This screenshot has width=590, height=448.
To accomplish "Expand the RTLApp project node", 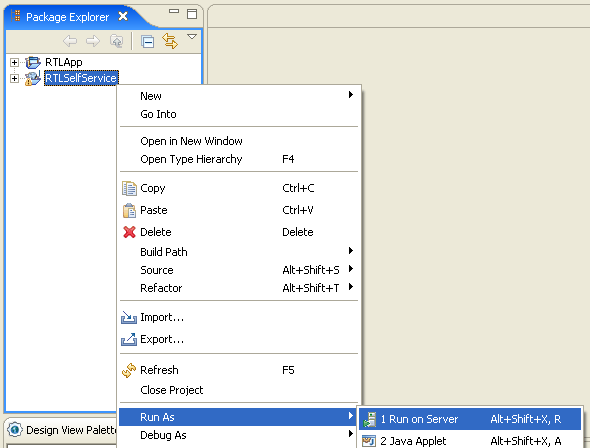I will 14,62.
